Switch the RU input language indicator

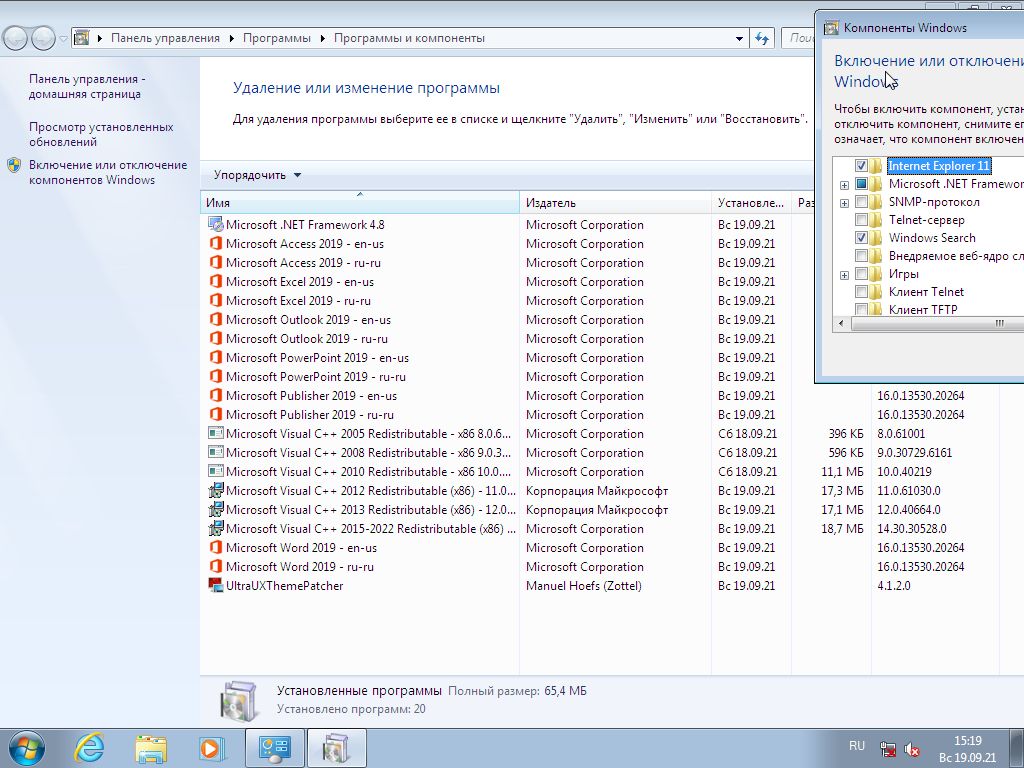857,745
